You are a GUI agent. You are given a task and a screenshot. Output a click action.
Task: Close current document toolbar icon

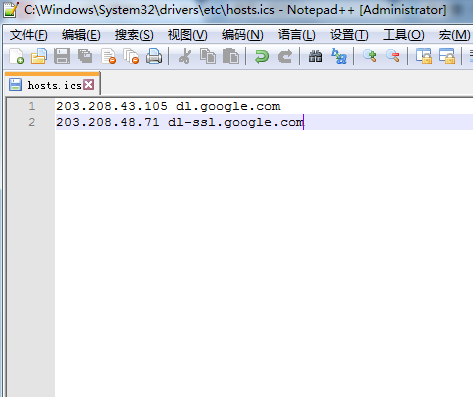108,56
